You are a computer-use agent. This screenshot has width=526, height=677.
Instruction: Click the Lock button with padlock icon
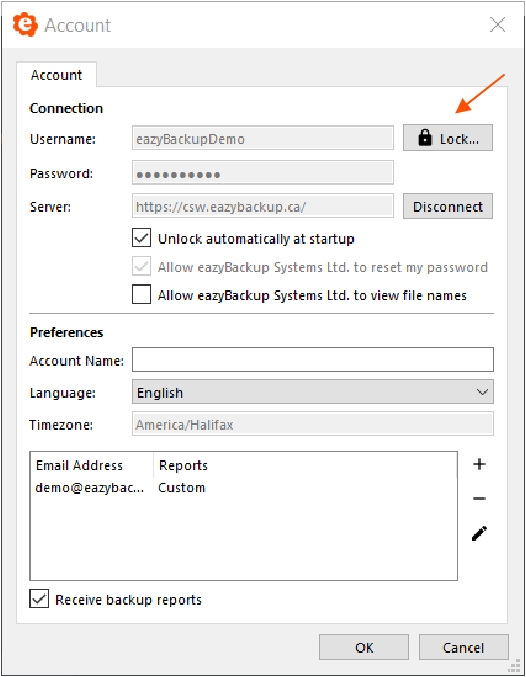coord(447,138)
